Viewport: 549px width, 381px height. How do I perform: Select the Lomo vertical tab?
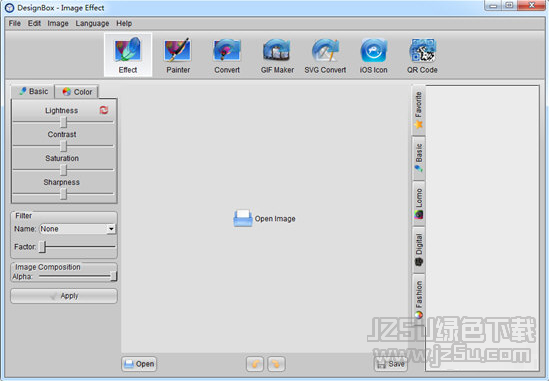418,203
